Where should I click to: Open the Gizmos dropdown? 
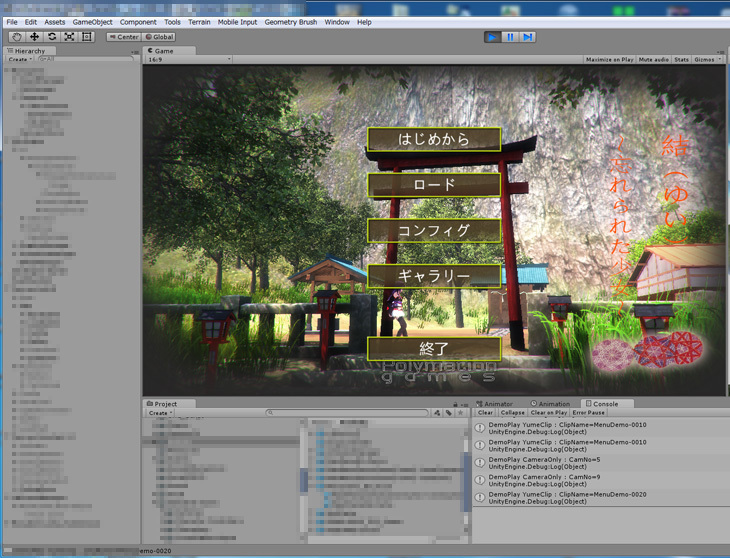(x=707, y=60)
